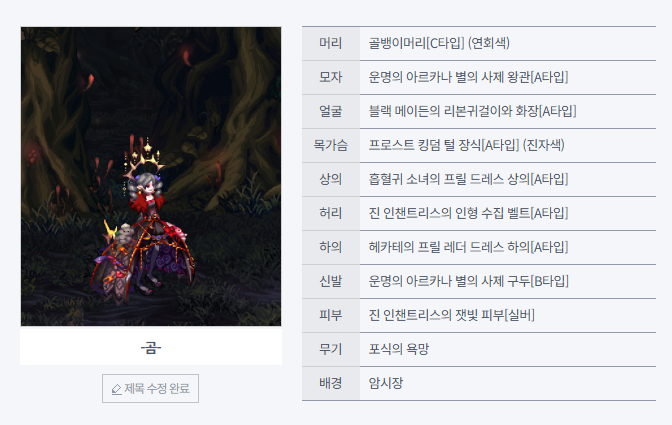
Task: Click the 골뱅이머리[C타입] (연회색) hair item
Action: (x=439, y=43)
